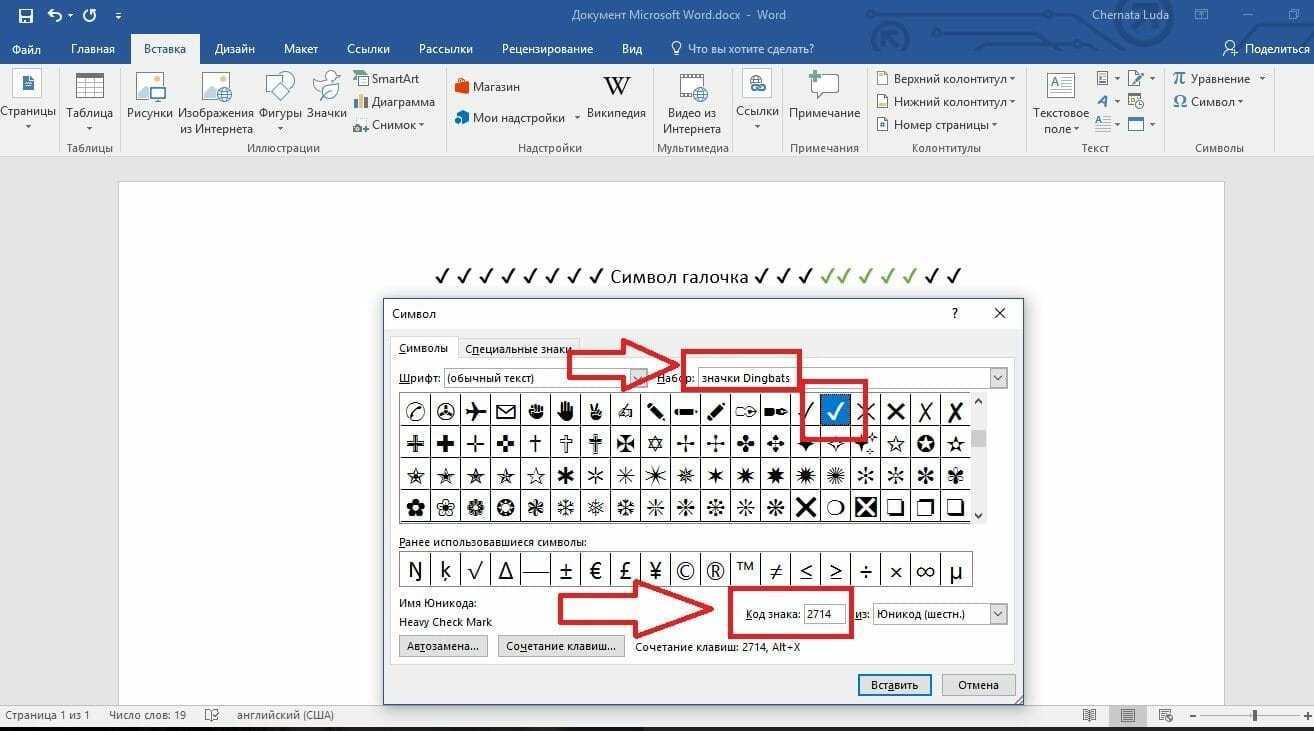Expand the Шрифт font dropdown

638,378
